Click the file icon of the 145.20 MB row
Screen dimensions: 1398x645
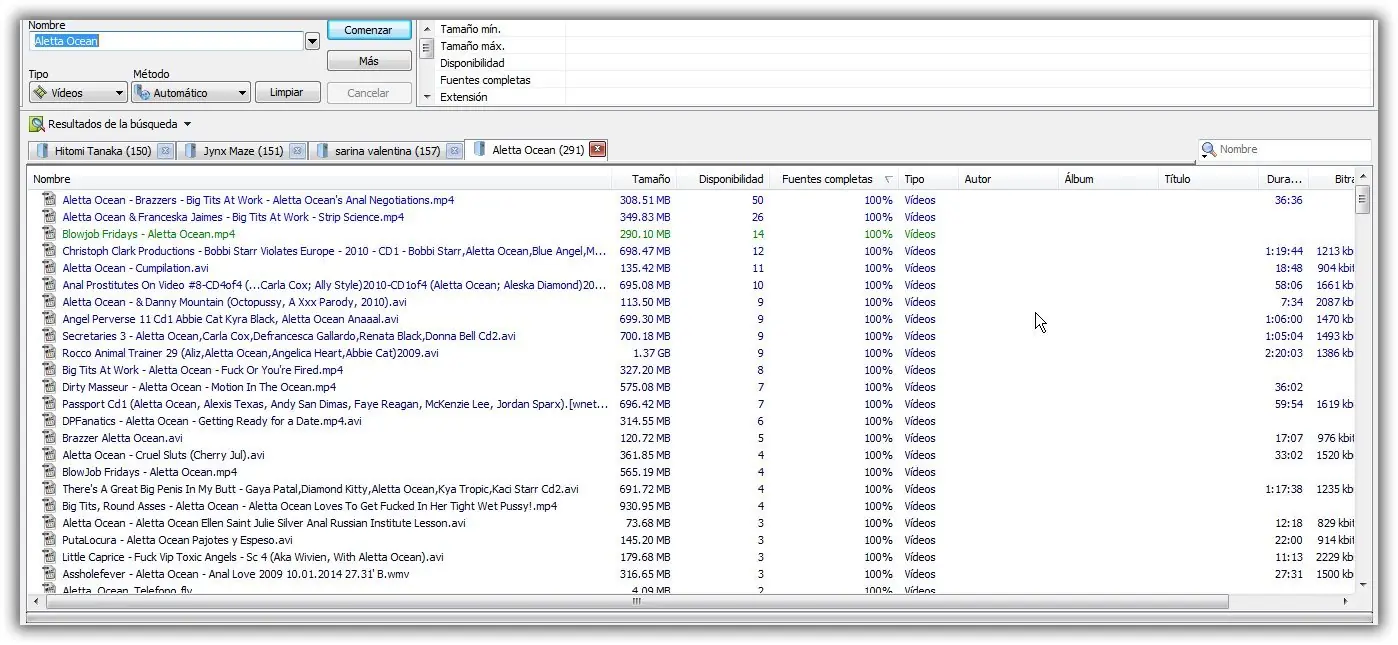49,540
